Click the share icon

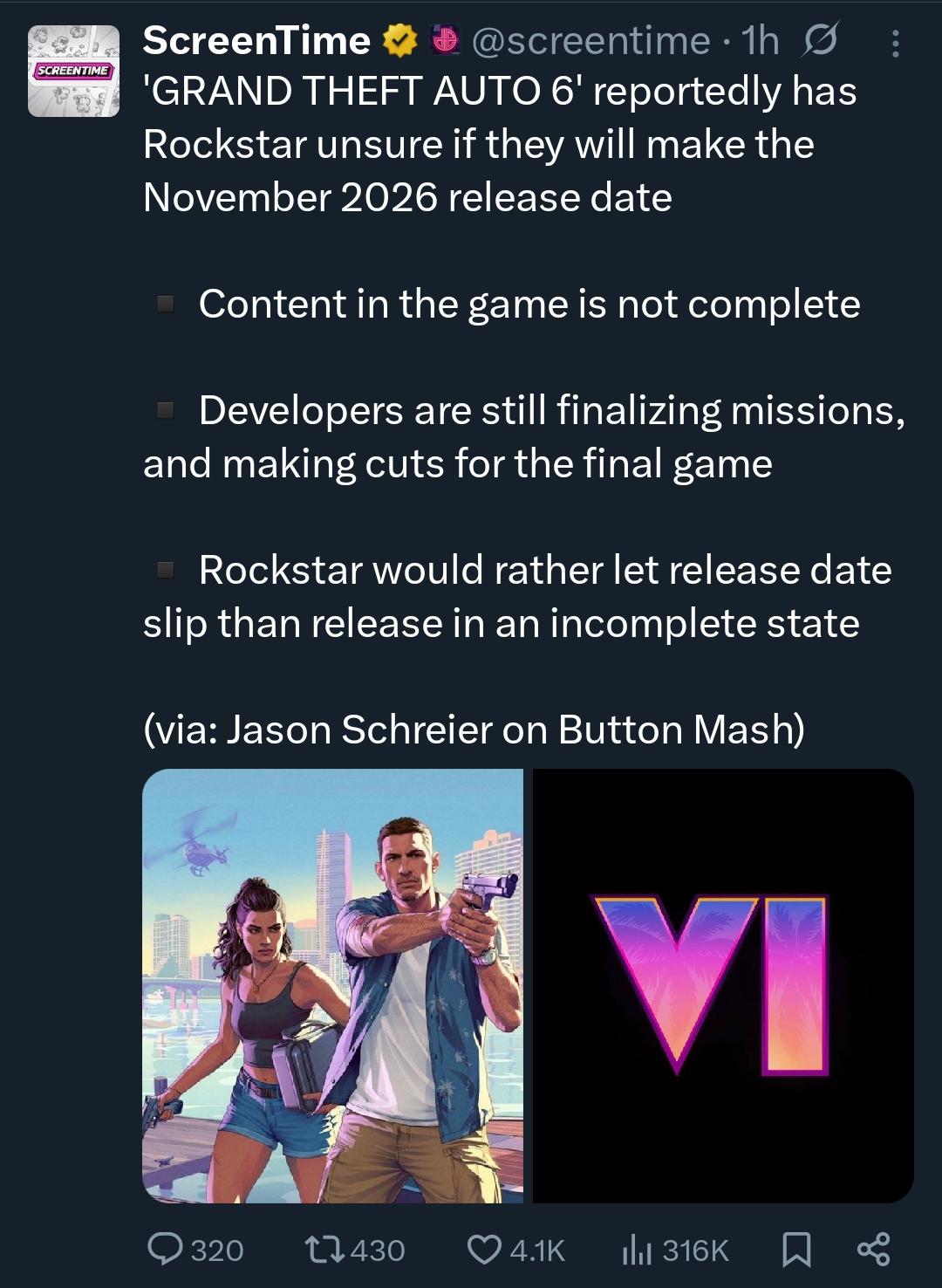point(873,1249)
